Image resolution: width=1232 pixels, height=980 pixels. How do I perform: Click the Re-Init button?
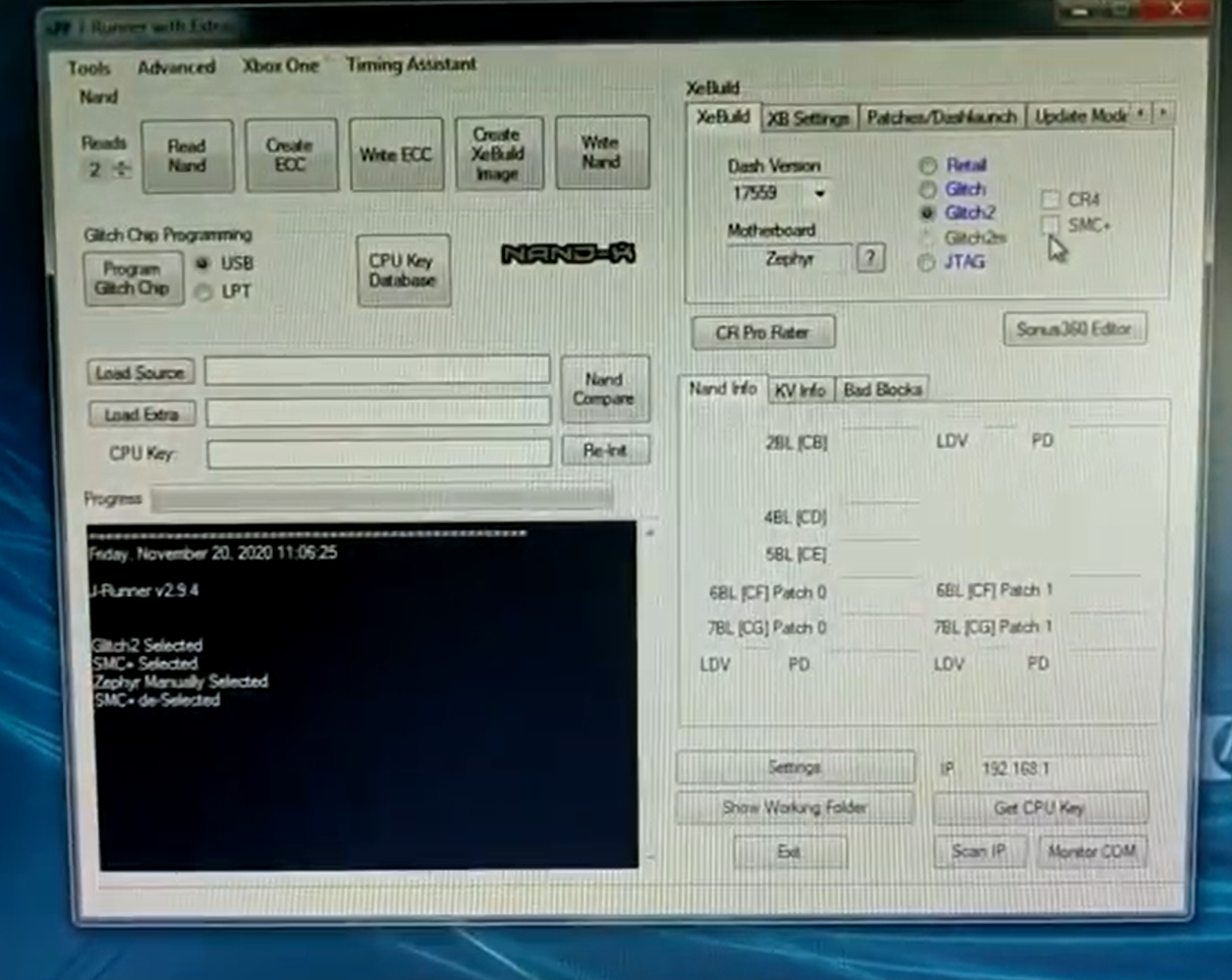click(x=605, y=451)
